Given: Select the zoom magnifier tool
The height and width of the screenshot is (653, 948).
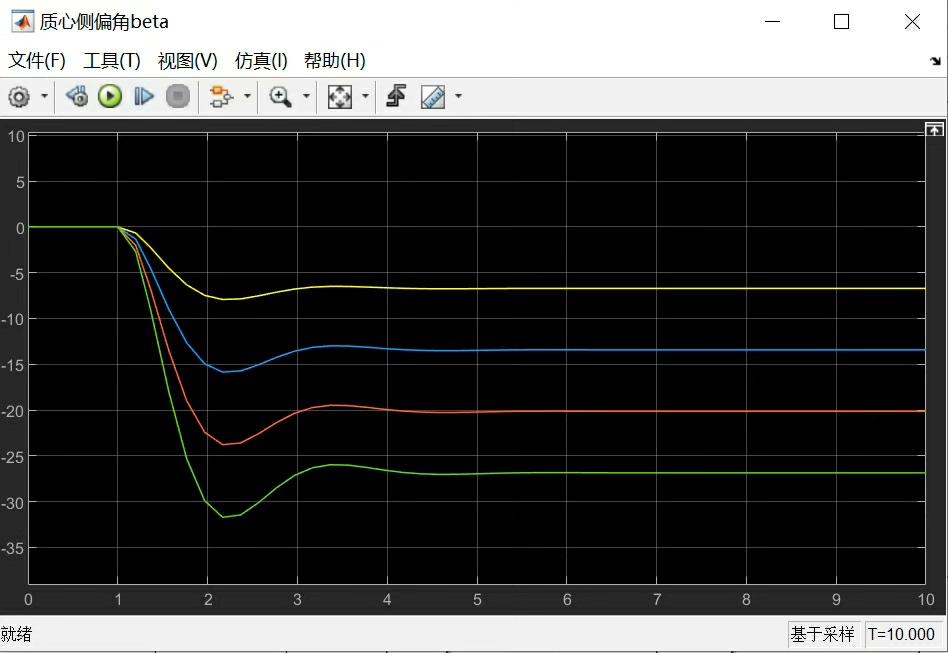Looking at the screenshot, I should click(280, 96).
